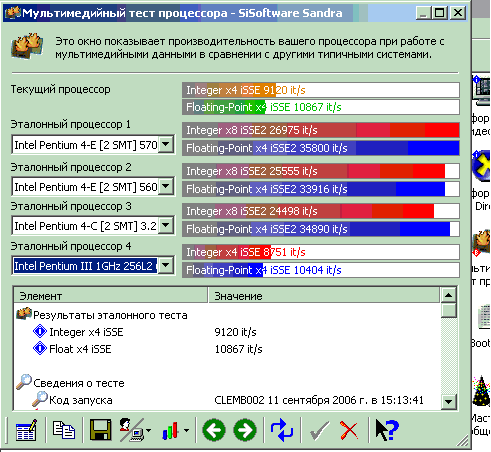Close the Sandra multimedia test window

pyautogui.click(x=458, y=13)
